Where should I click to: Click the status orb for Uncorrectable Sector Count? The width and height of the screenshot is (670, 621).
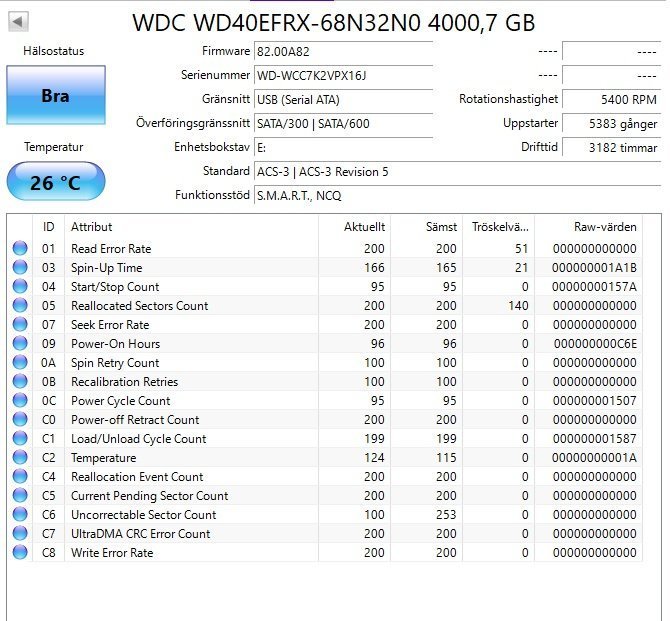(x=20, y=515)
